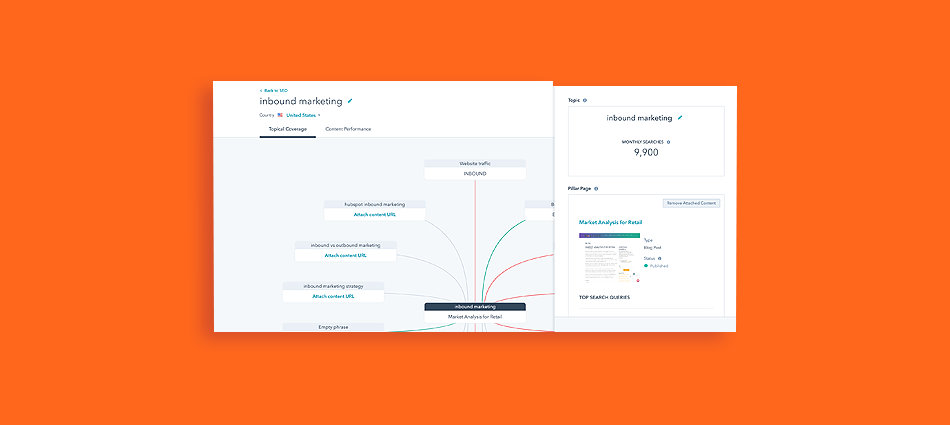Click the info icon next to Topic label

[x=585, y=100]
